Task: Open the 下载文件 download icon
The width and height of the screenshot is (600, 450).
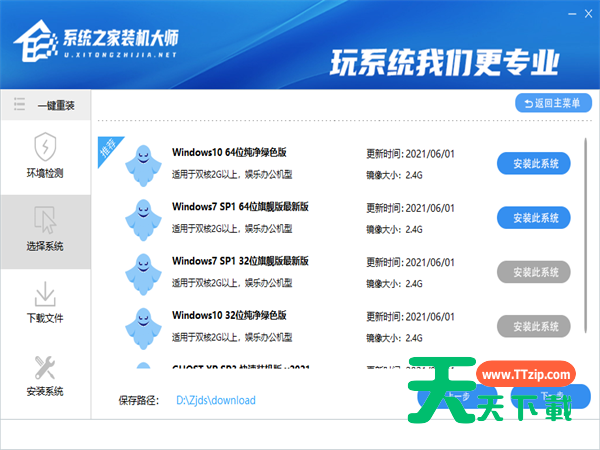Action: [45, 294]
